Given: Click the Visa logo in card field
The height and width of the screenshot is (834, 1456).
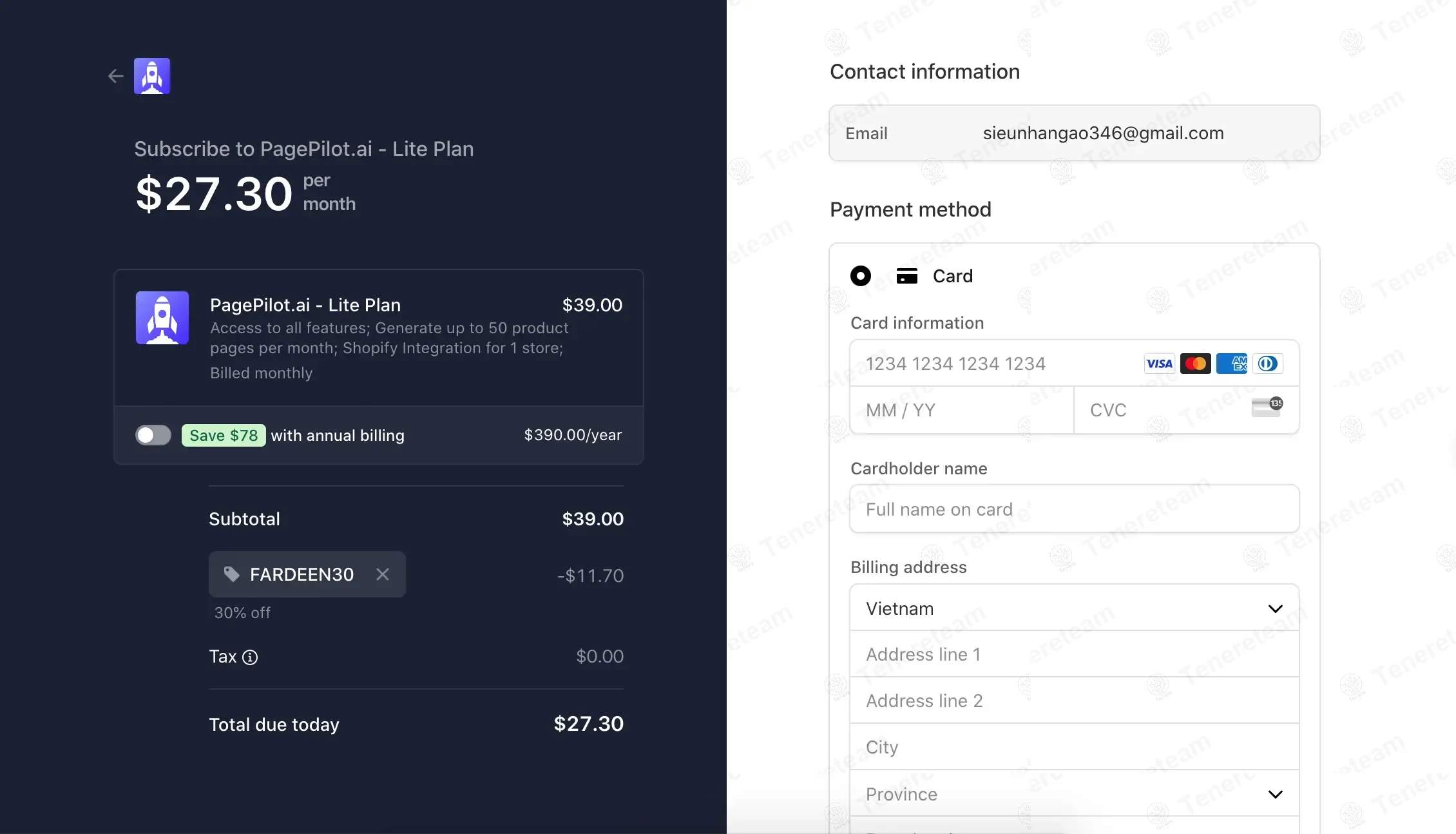Looking at the screenshot, I should click(1159, 364).
